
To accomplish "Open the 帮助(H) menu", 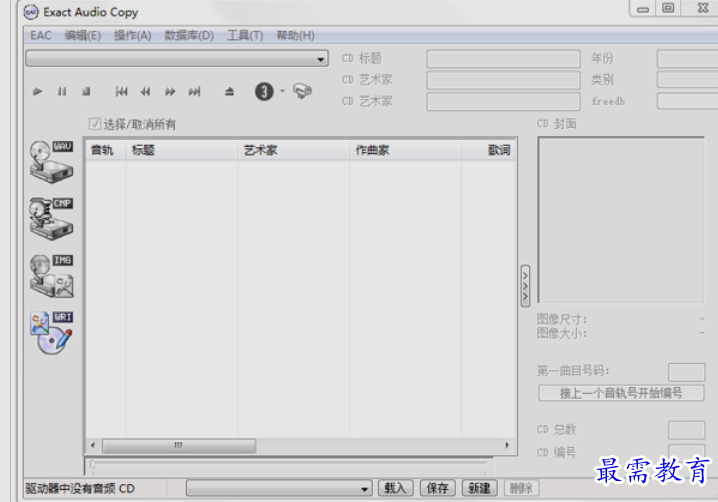I will (295, 35).
